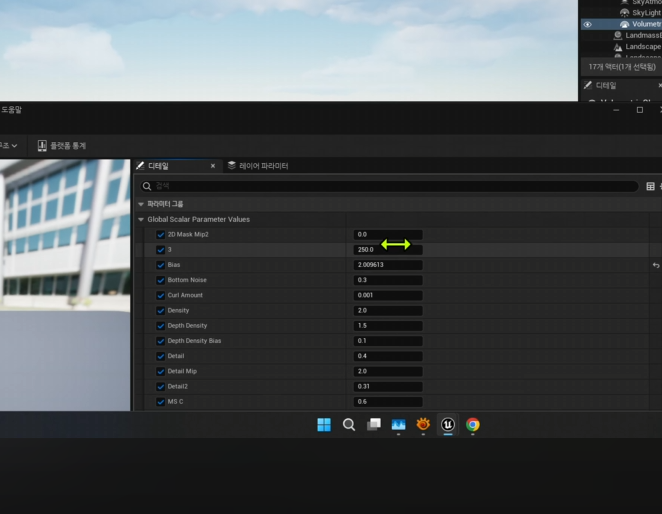The height and width of the screenshot is (514, 662).
Task: Uncheck the Density override checkbox
Action: pyautogui.click(x=160, y=311)
